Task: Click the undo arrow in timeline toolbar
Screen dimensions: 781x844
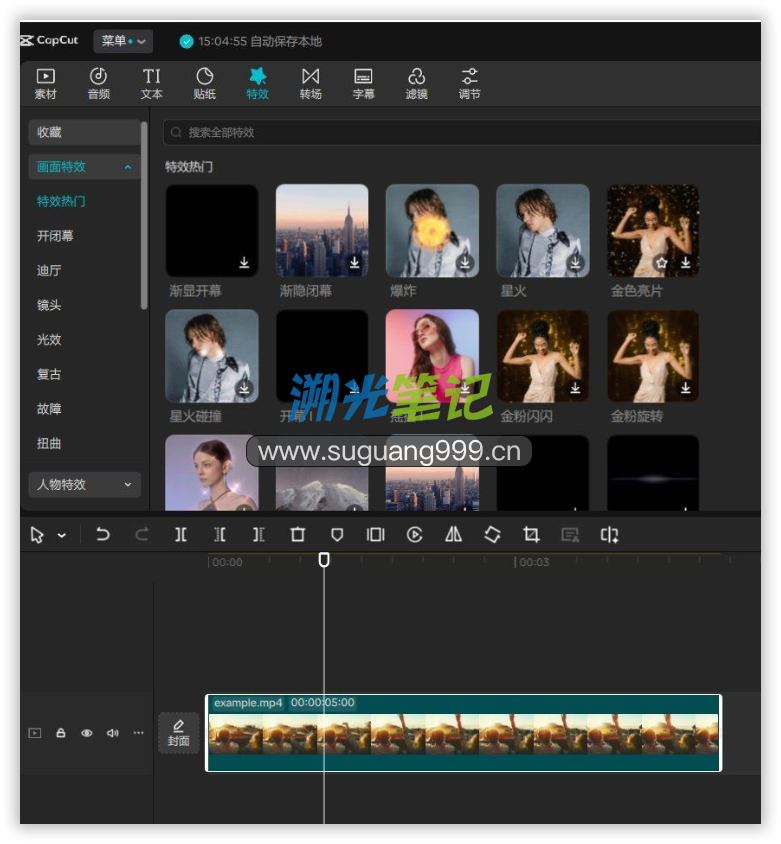Action: click(102, 535)
